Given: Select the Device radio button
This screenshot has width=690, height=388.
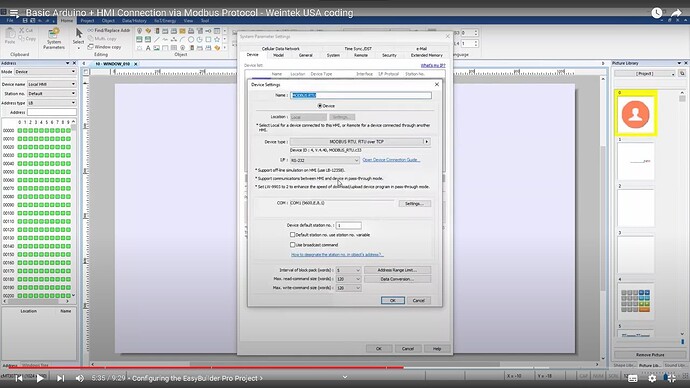Looking at the screenshot, I should 320,106.
